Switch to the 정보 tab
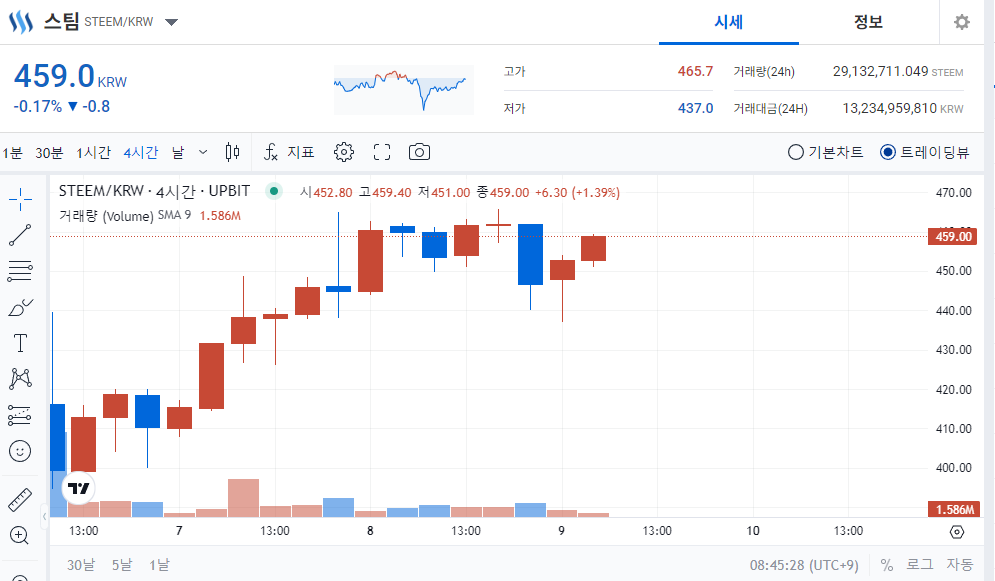 tap(868, 22)
